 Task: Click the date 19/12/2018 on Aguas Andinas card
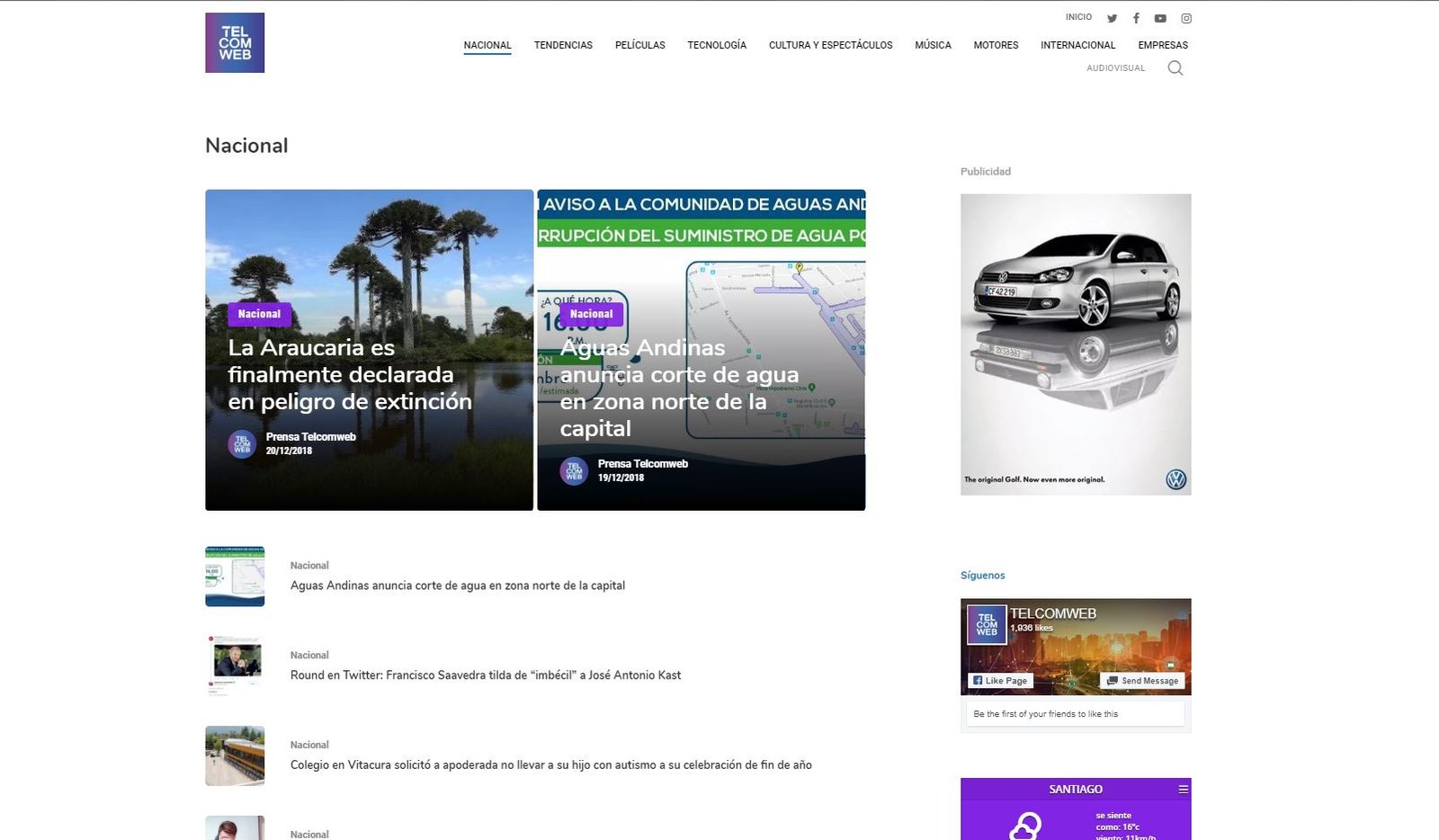621,478
